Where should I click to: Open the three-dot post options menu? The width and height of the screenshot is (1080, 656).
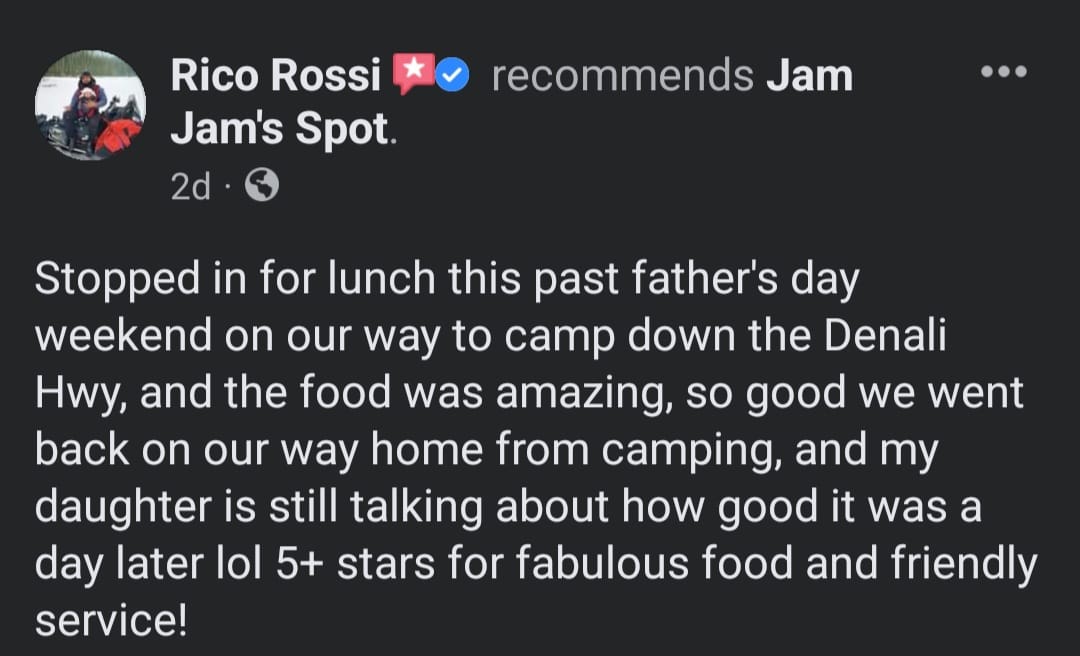tap(1003, 71)
